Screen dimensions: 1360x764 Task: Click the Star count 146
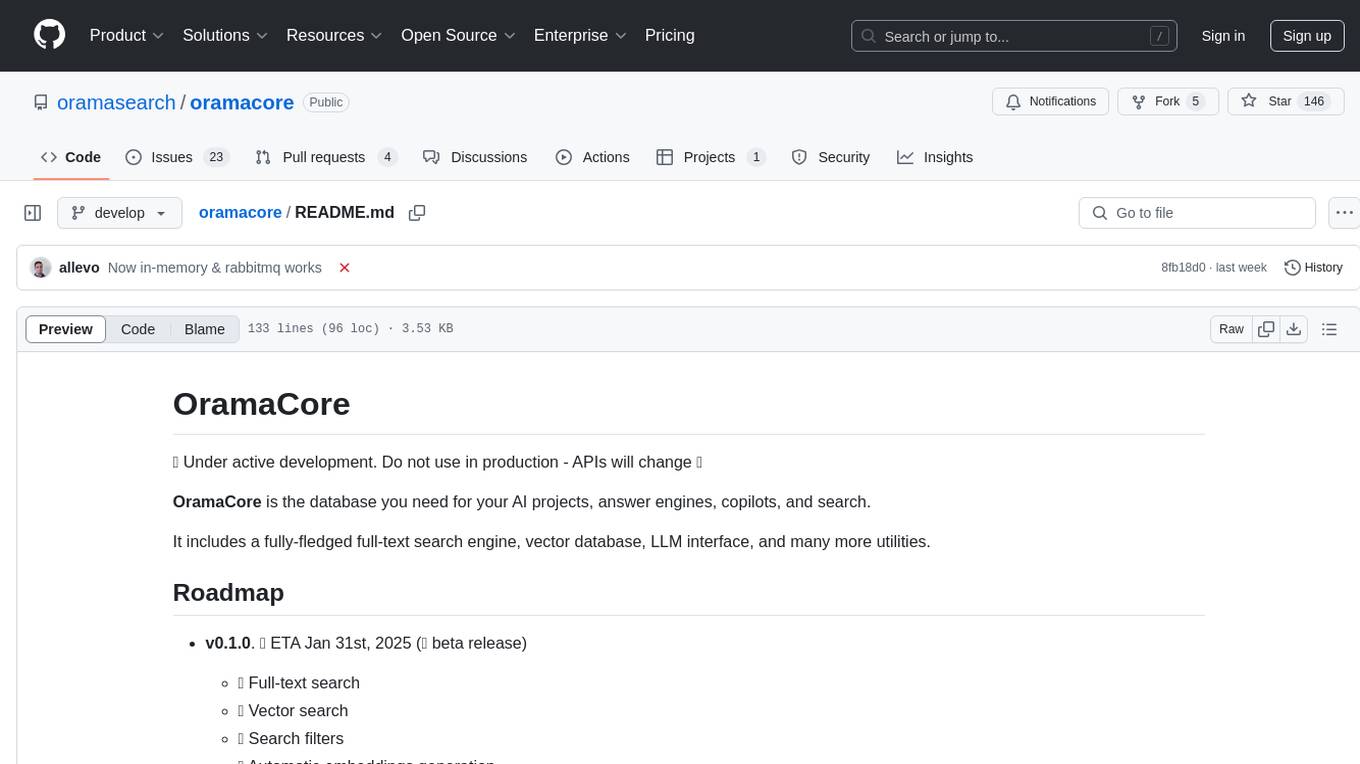pyautogui.click(x=1314, y=101)
